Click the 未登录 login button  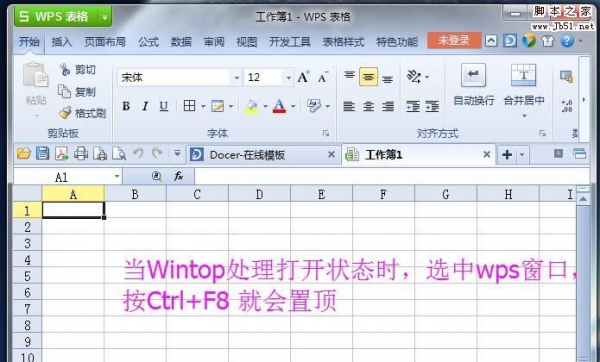(454, 40)
